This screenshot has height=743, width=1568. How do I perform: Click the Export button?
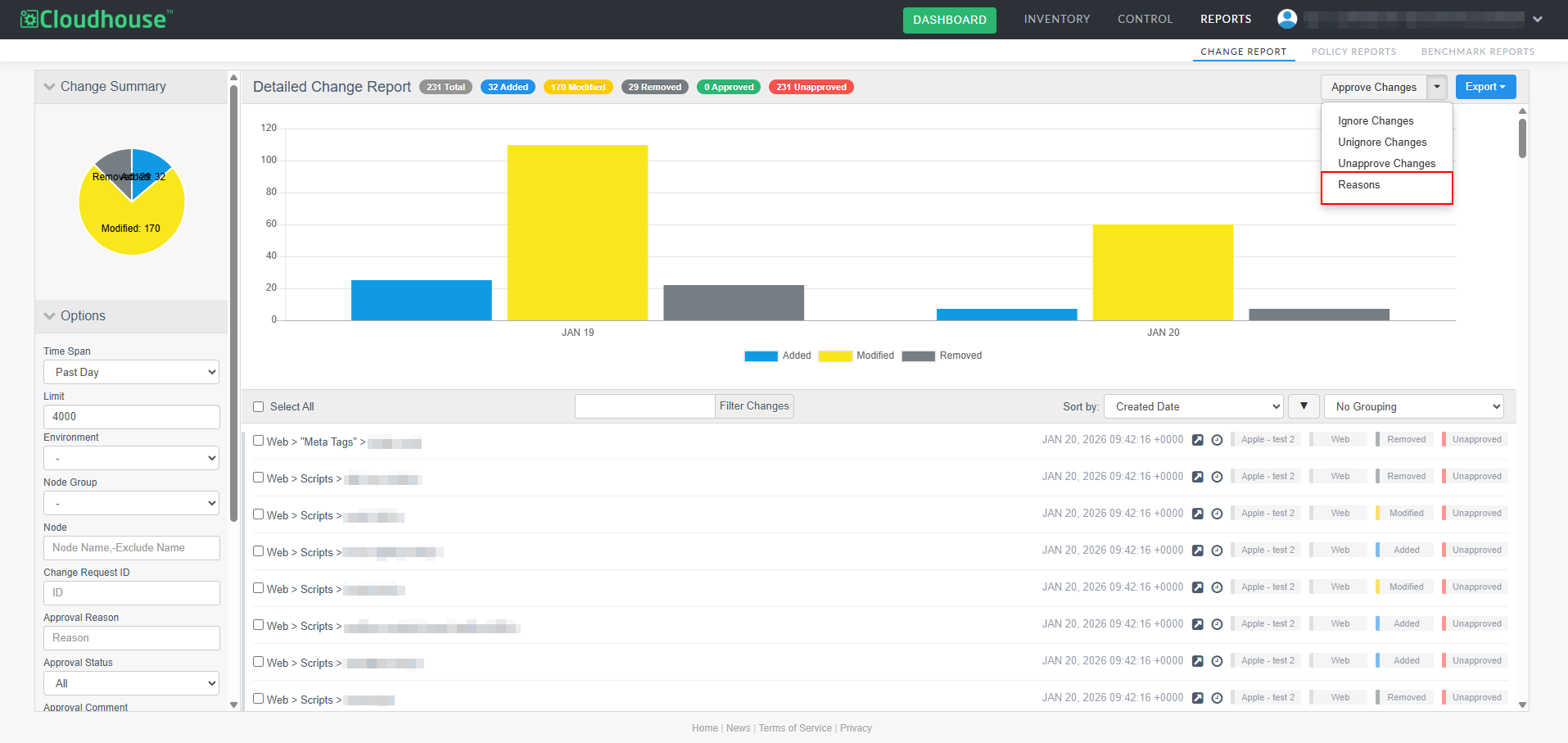pyautogui.click(x=1484, y=87)
